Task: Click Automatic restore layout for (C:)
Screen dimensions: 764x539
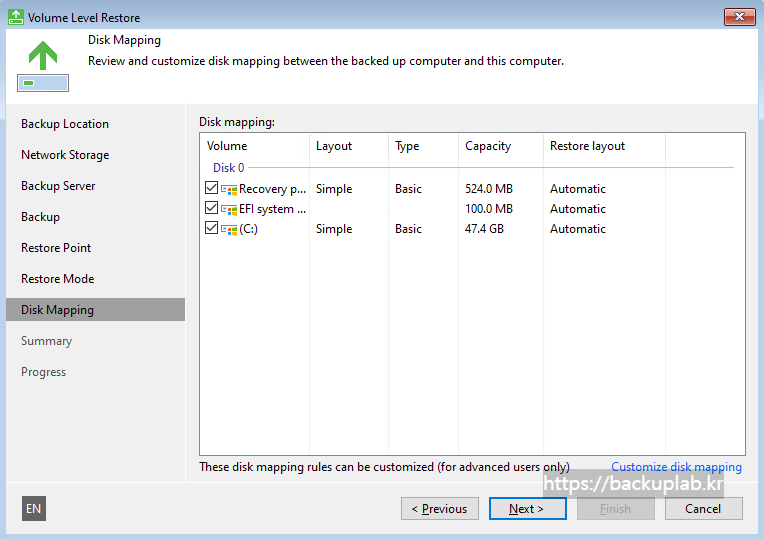Action: pos(578,229)
